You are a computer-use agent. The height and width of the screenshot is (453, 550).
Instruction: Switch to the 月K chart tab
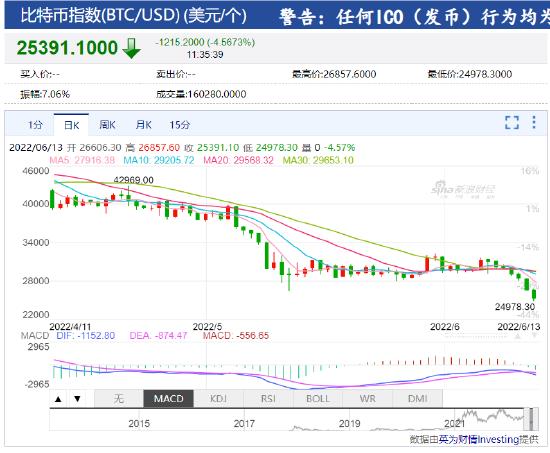click(143, 125)
